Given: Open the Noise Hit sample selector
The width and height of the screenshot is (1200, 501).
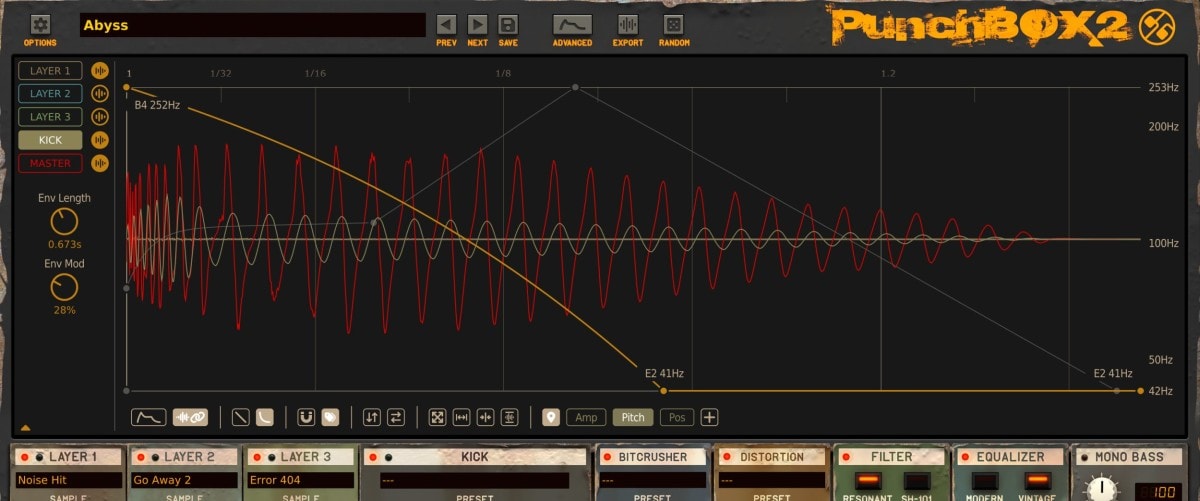Looking at the screenshot, I should [69, 480].
